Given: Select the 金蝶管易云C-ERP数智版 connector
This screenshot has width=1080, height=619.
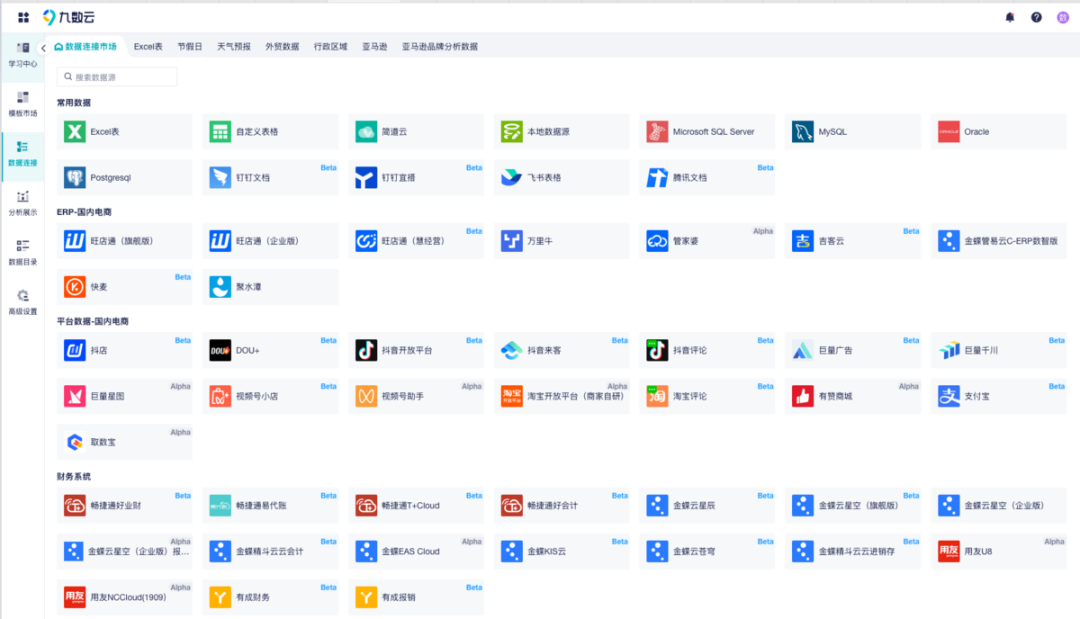Looking at the screenshot, I should tap(999, 241).
